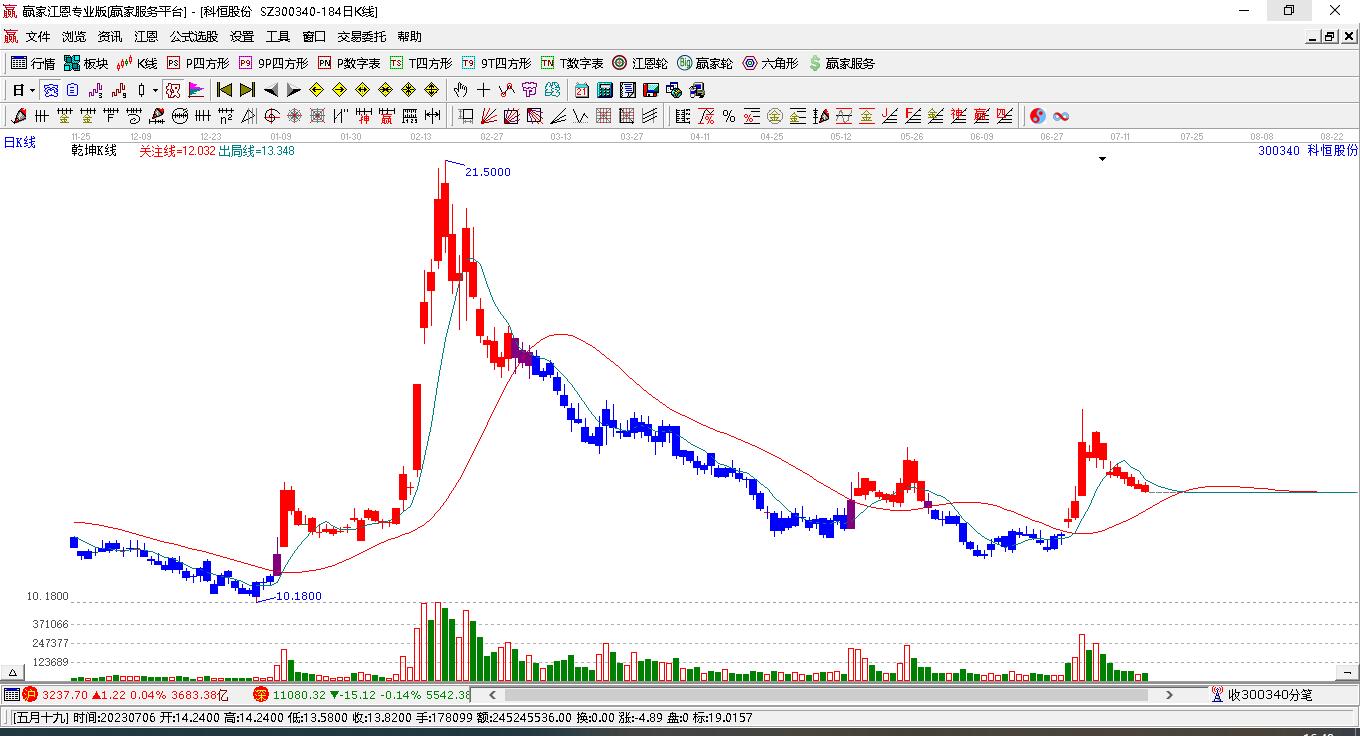
Task: Select the Gann fan lines tool
Action: pyautogui.click(x=489, y=116)
